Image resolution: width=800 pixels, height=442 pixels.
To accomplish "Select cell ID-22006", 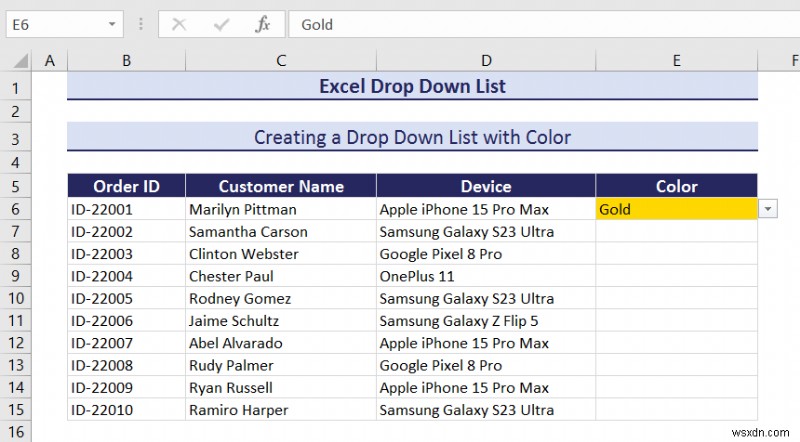I will pyautogui.click(x=127, y=321).
